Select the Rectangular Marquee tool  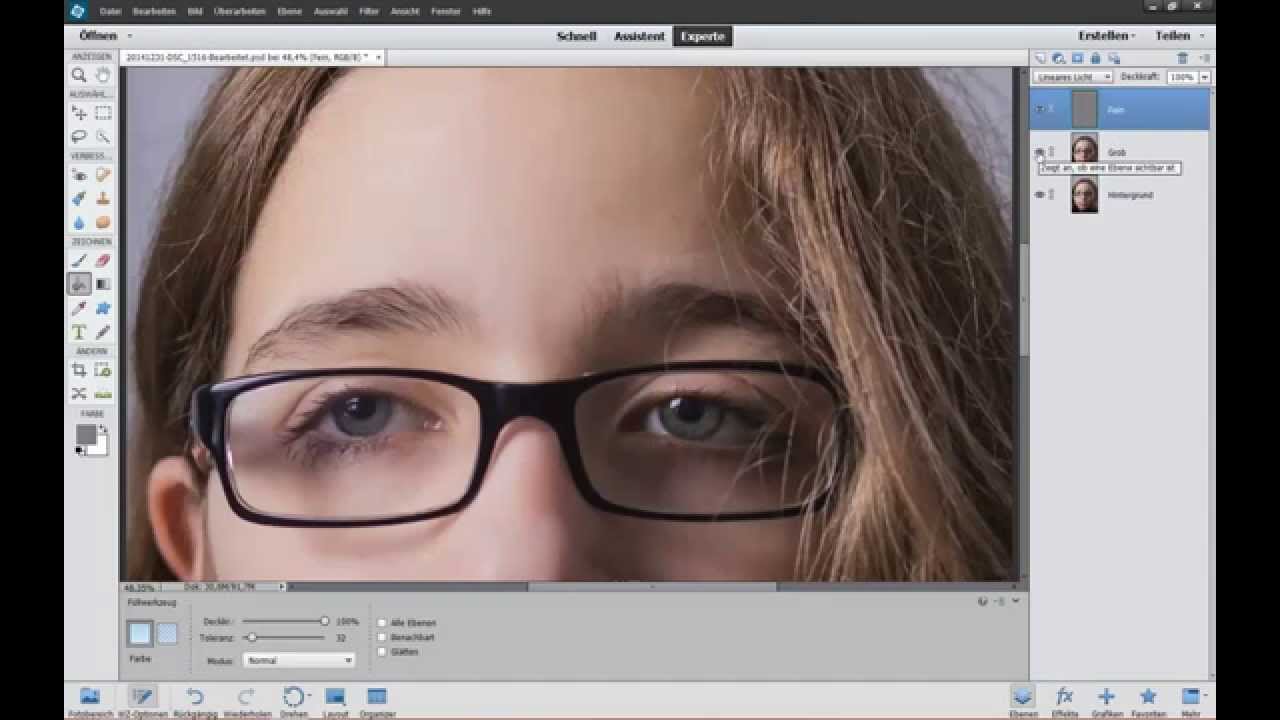102,113
